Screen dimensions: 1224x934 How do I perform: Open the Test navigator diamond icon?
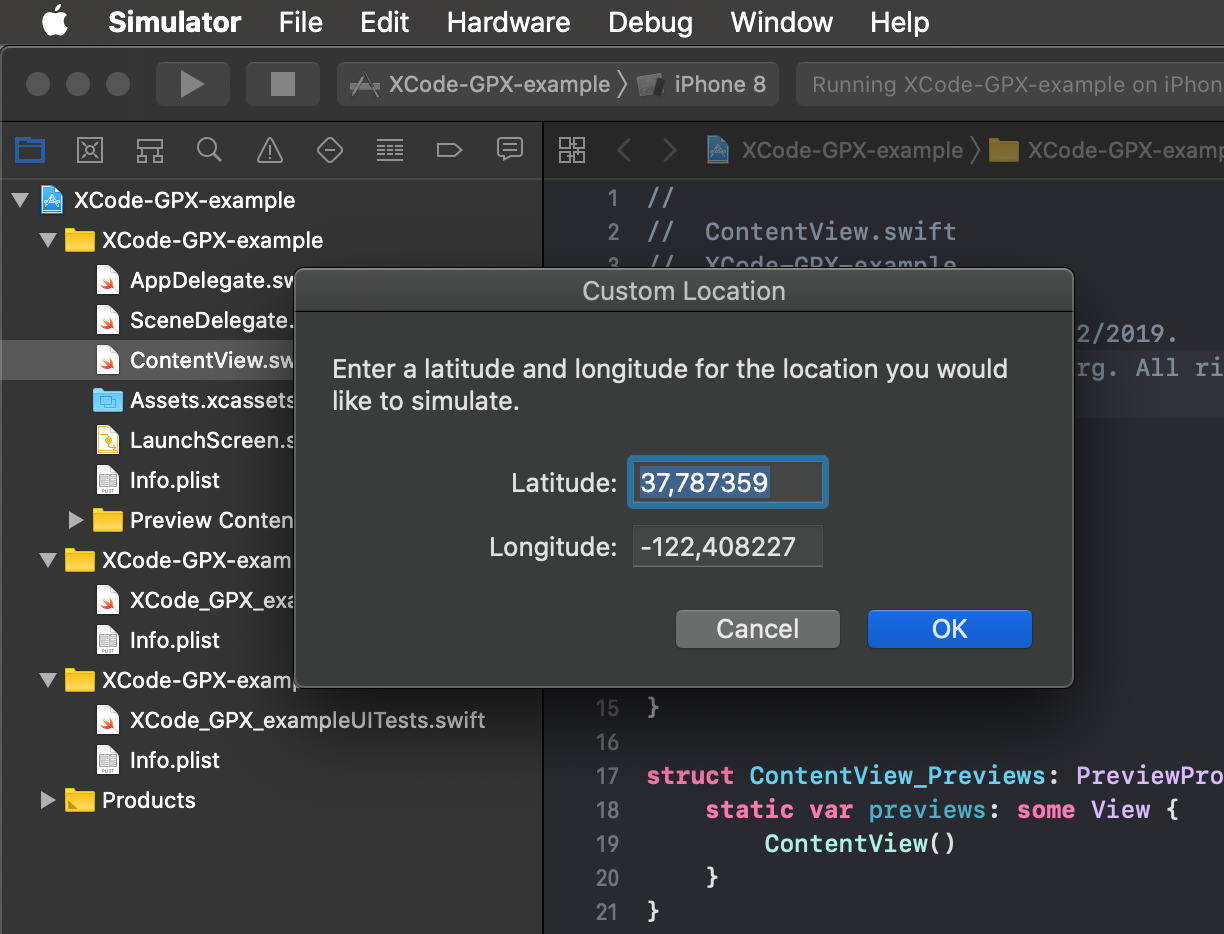329,150
